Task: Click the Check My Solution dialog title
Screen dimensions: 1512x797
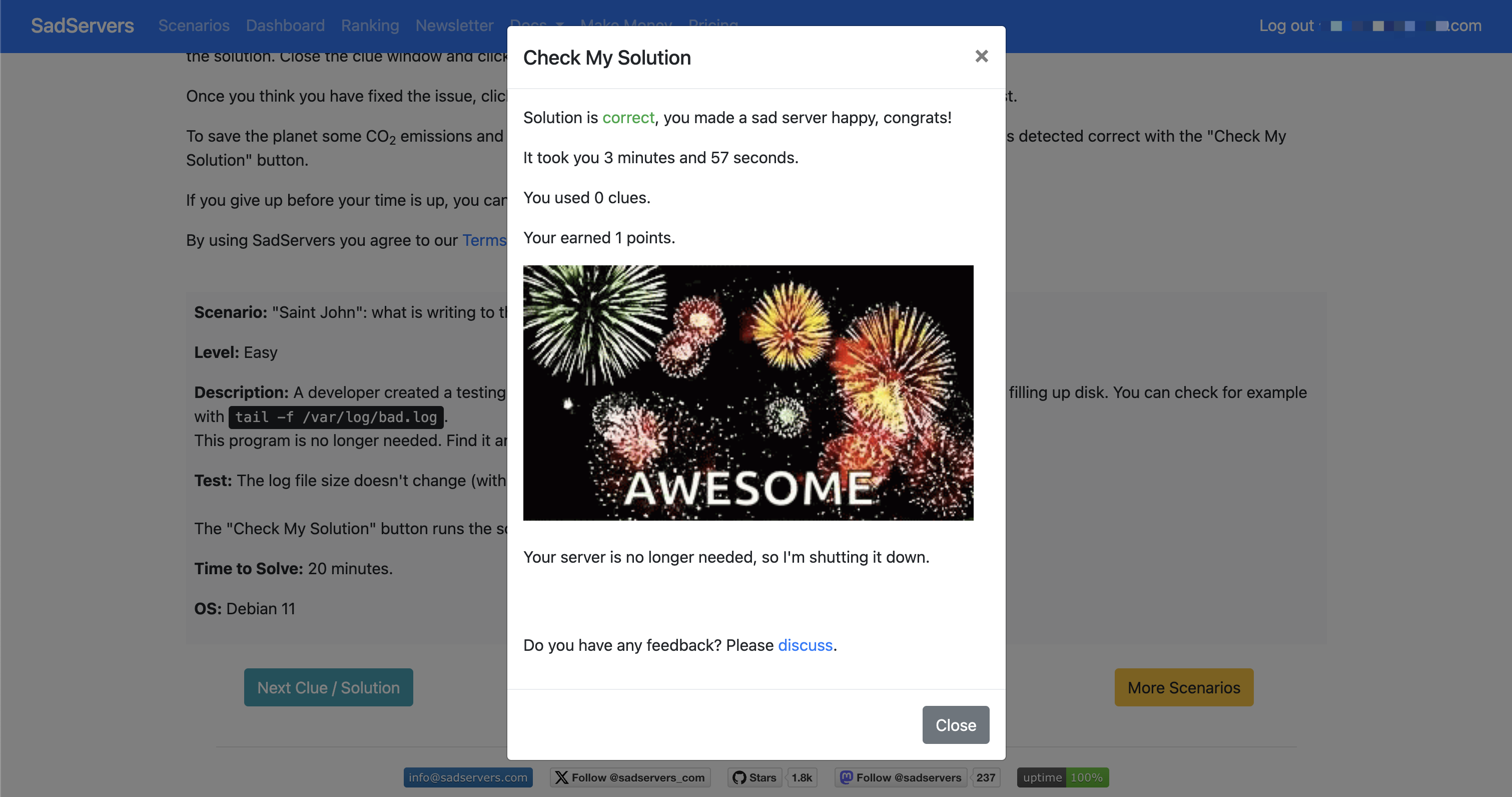Action: pyautogui.click(x=607, y=58)
